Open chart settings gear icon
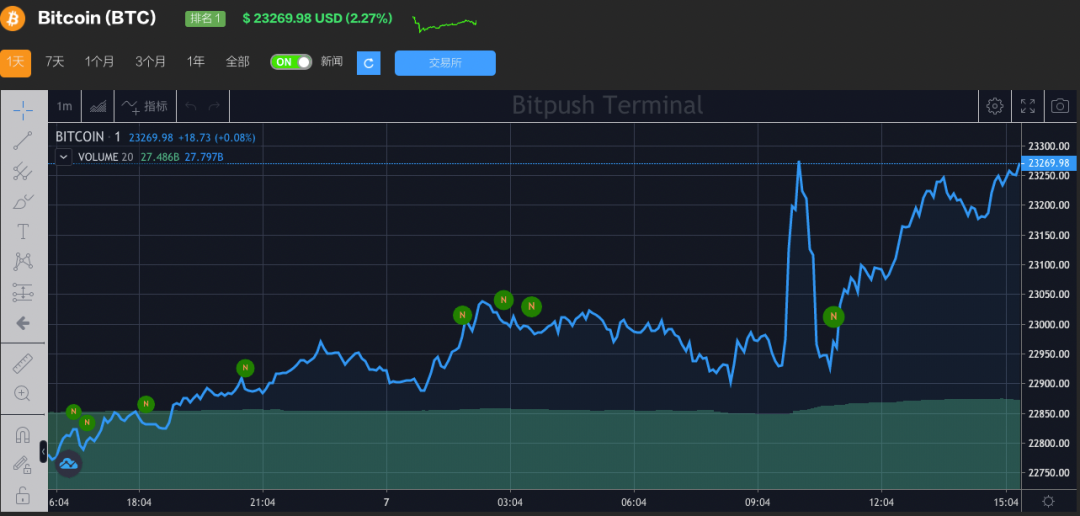 [995, 105]
